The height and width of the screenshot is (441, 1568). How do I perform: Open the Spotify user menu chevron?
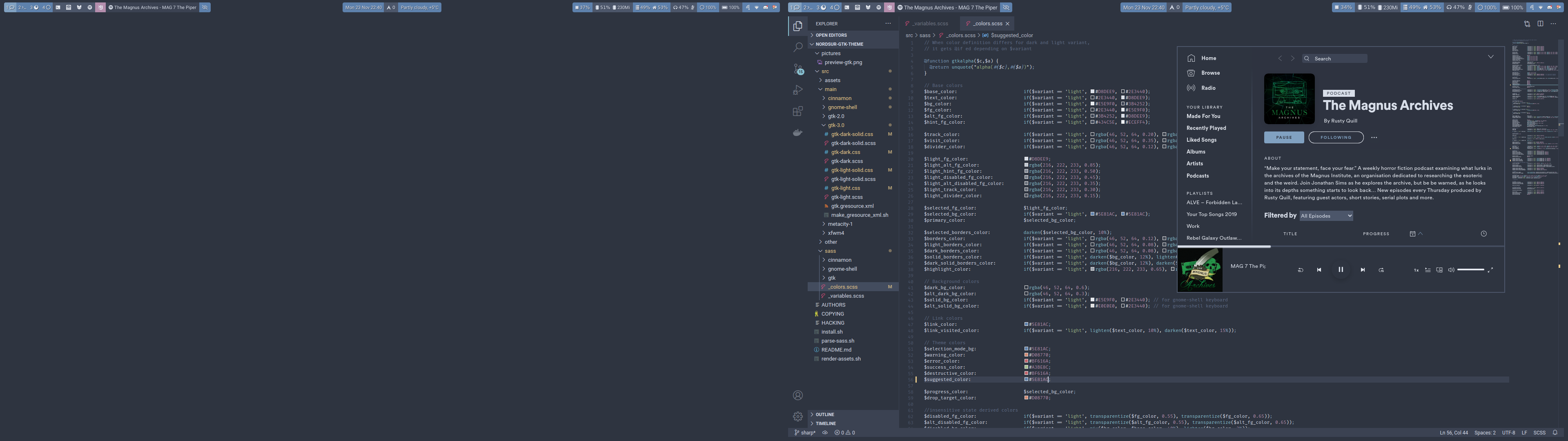[1491, 57]
